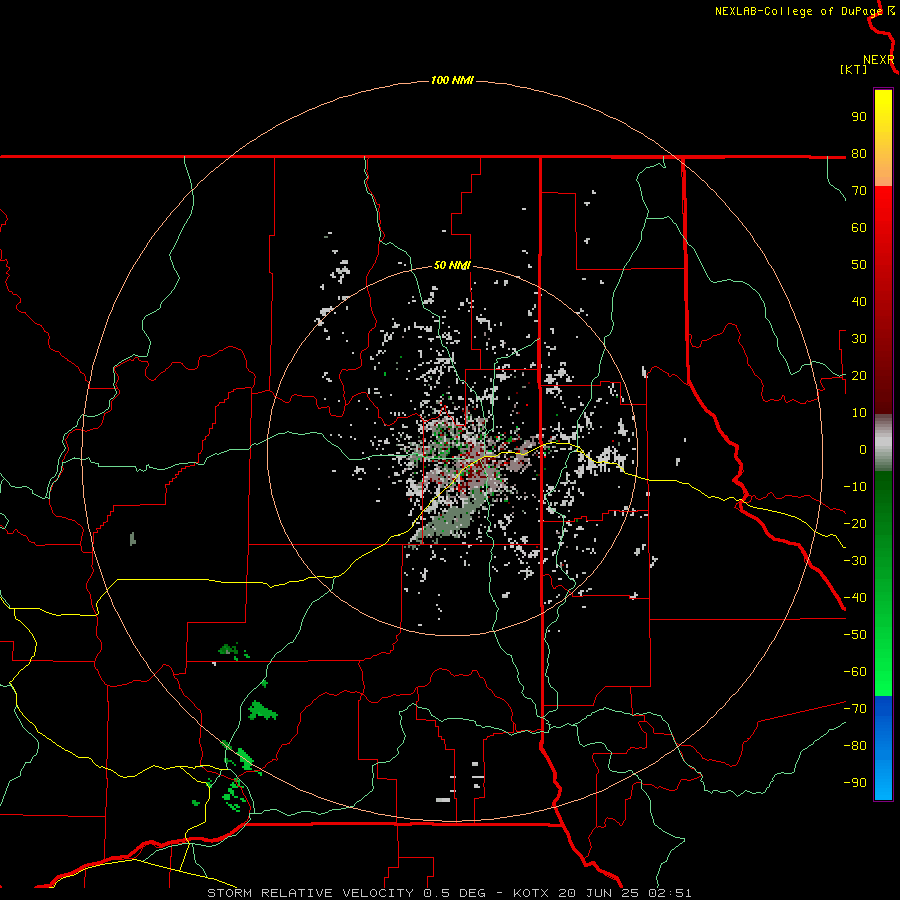Click the 0 tick label on velocity scale
Screen dimensions: 900x900
coord(863,449)
